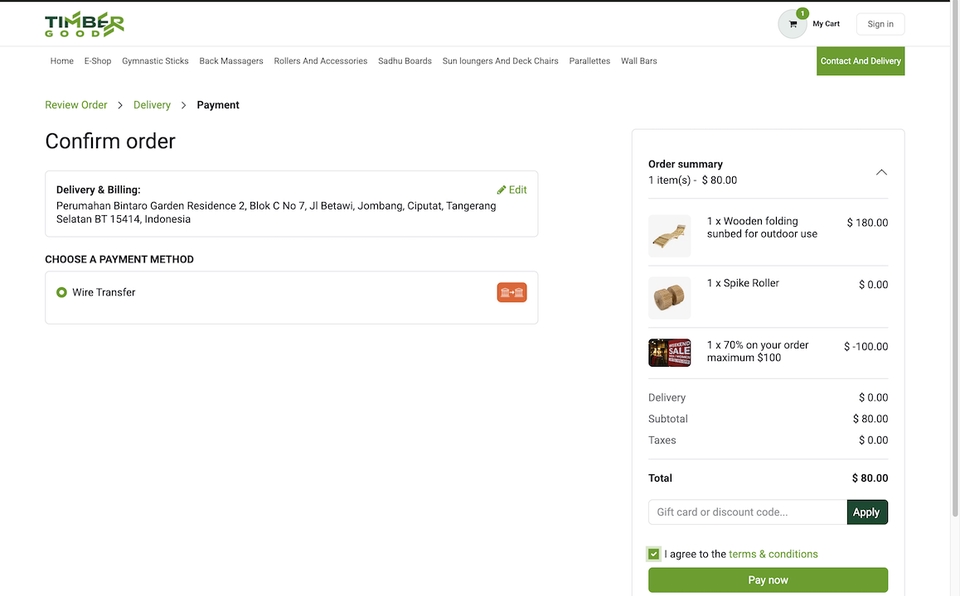
Task: Click the 70% sale promotion image
Action: (x=669, y=352)
